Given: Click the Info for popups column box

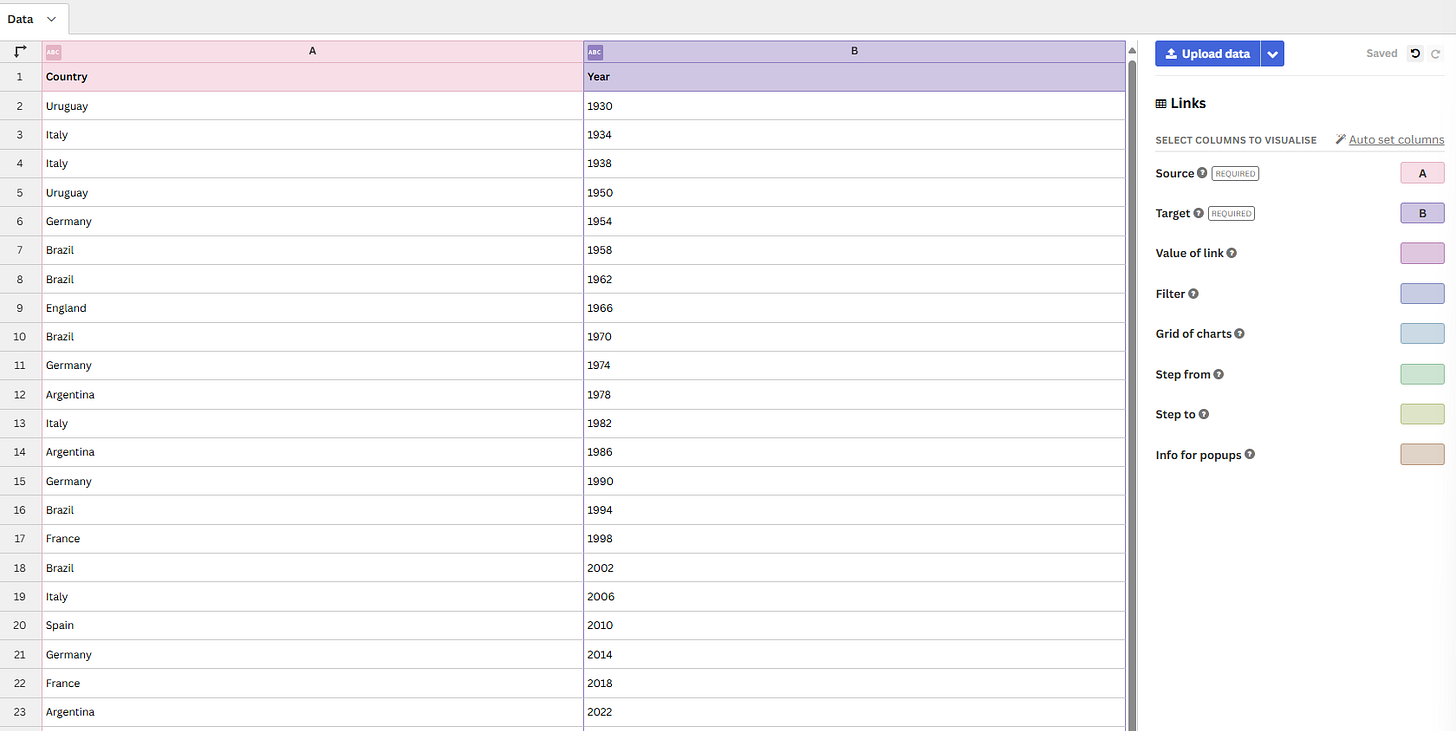Looking at the screenshot, I should [x=1422, y=455].
